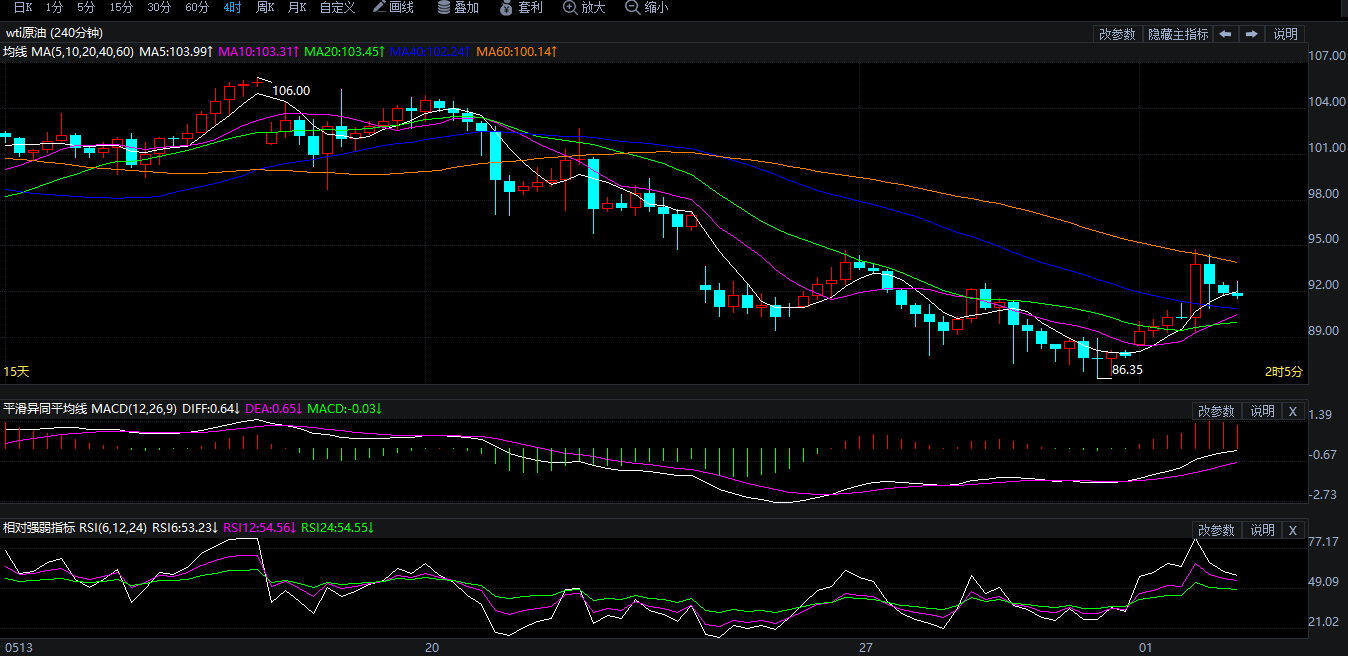Select the 1分 one-minute period

point(55,7)
